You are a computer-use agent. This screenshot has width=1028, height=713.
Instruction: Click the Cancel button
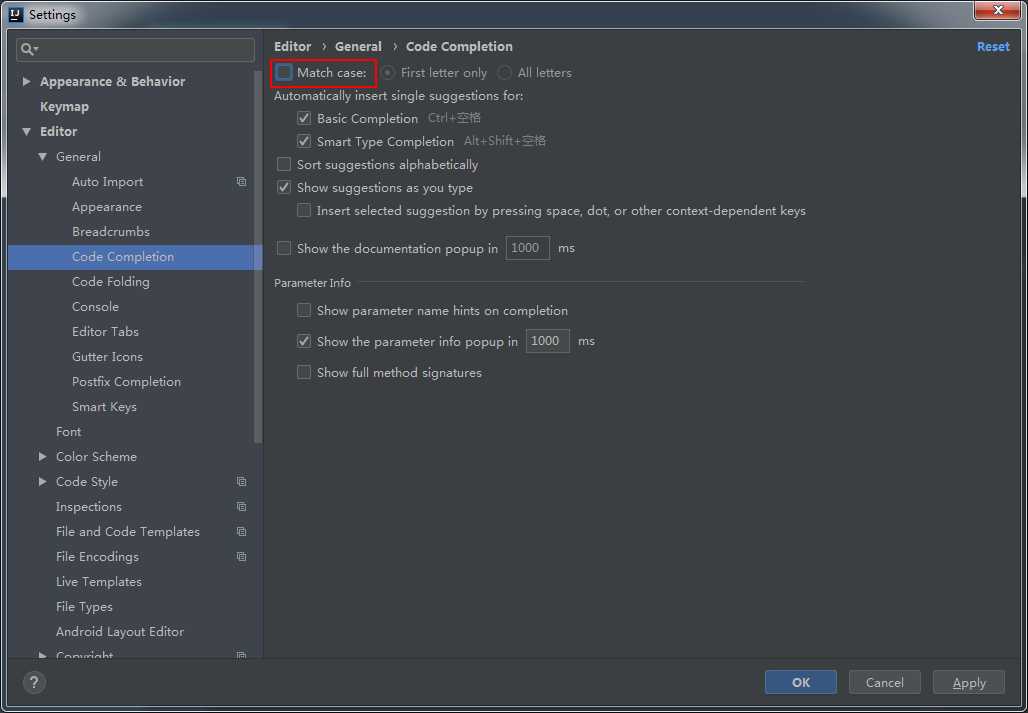884,682
